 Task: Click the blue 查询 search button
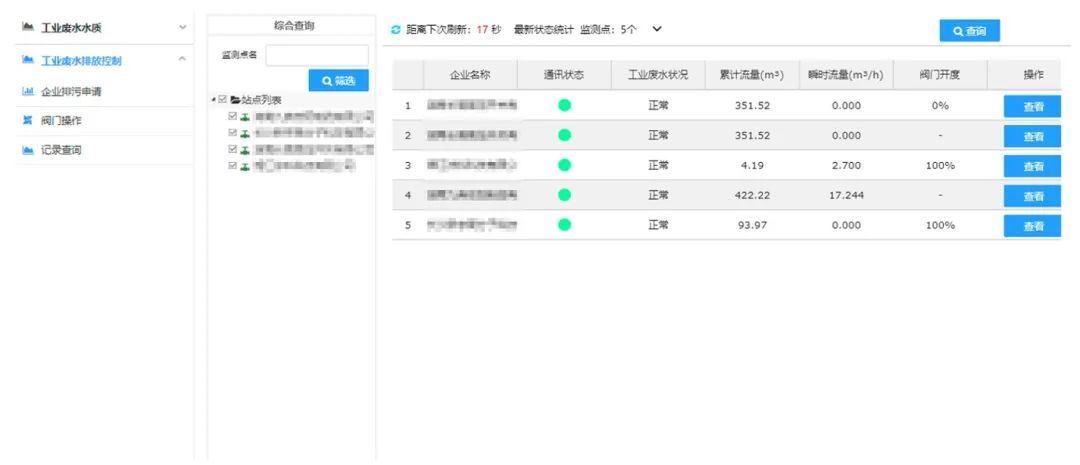coord(969,31)
